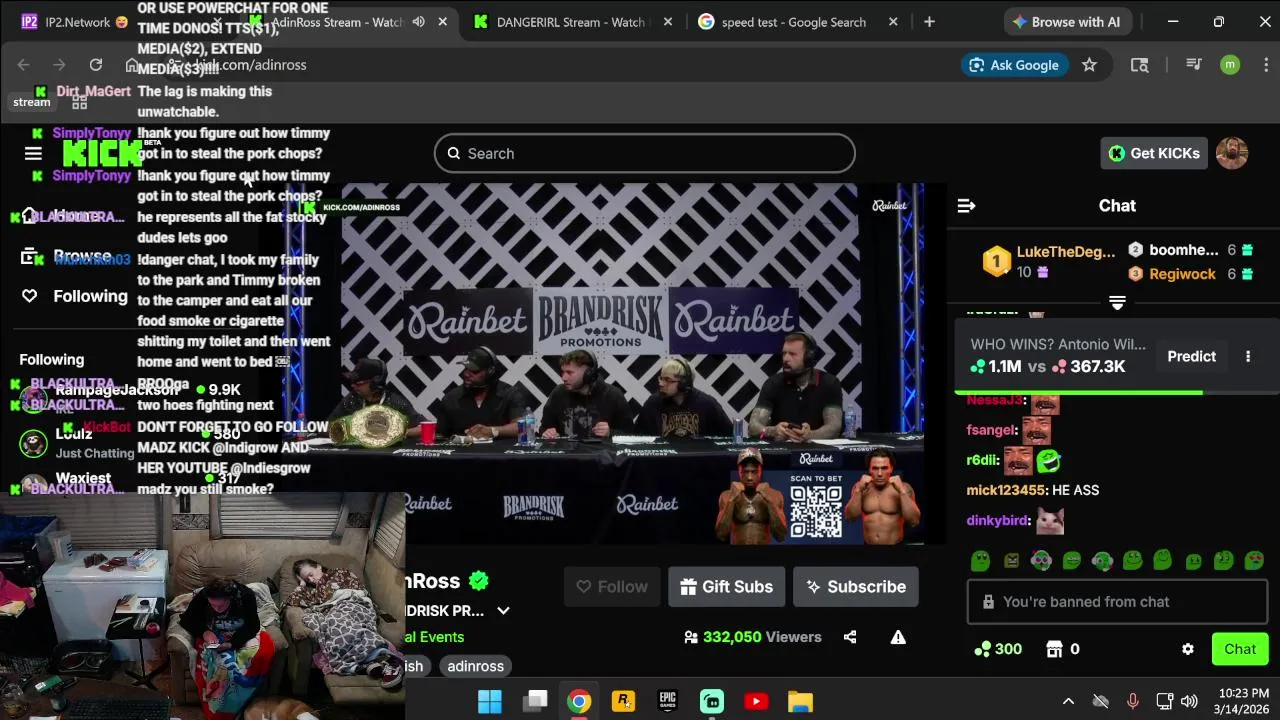Click the 'WHO WINS? Antonio Wil...' prediction title

(1058, 344)
